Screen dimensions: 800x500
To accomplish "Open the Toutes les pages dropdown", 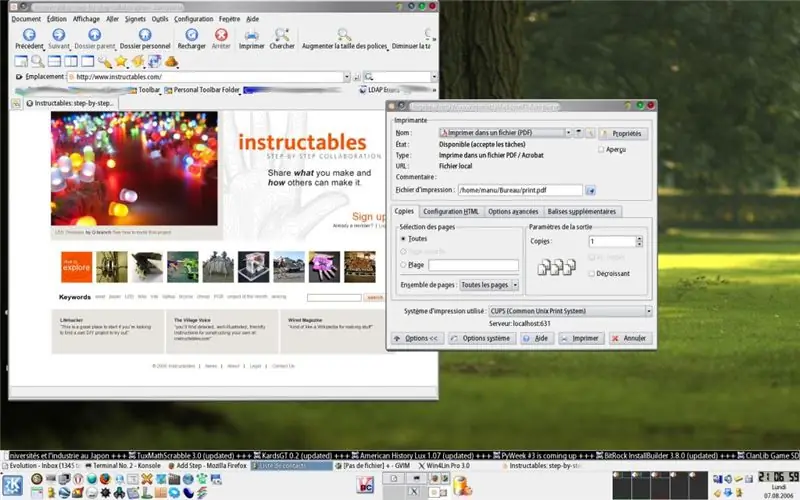I will (x=489, y=285).
